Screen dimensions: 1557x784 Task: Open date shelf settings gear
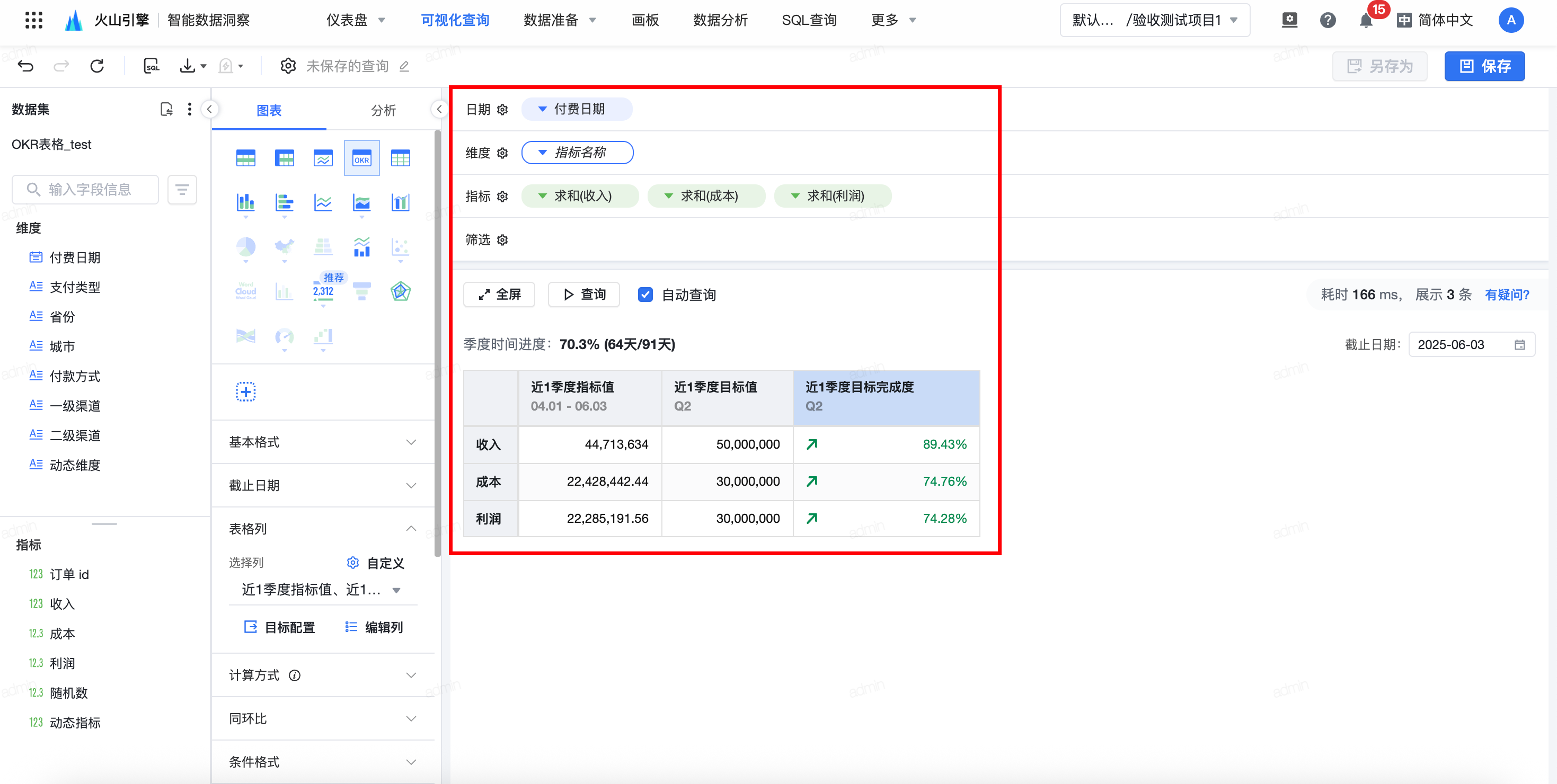(x=502, y=109)
